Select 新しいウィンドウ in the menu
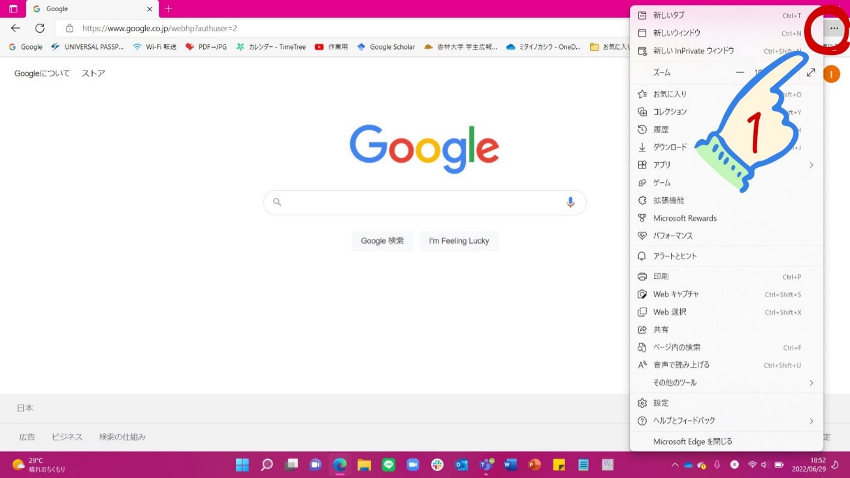The image size is (850, 478). coord(726,33)
